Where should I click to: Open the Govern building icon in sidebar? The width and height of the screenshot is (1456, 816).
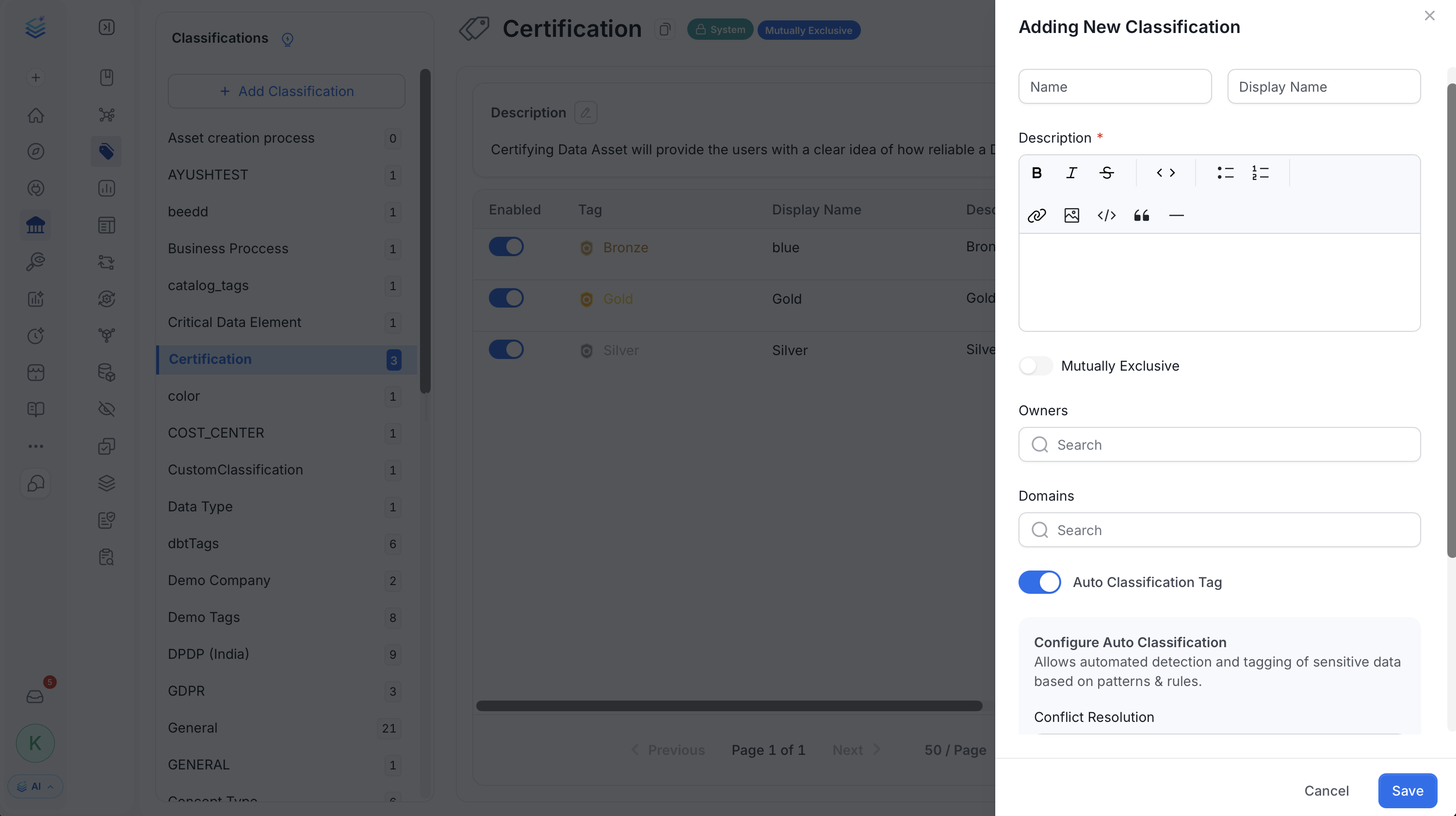pos(35,225)
